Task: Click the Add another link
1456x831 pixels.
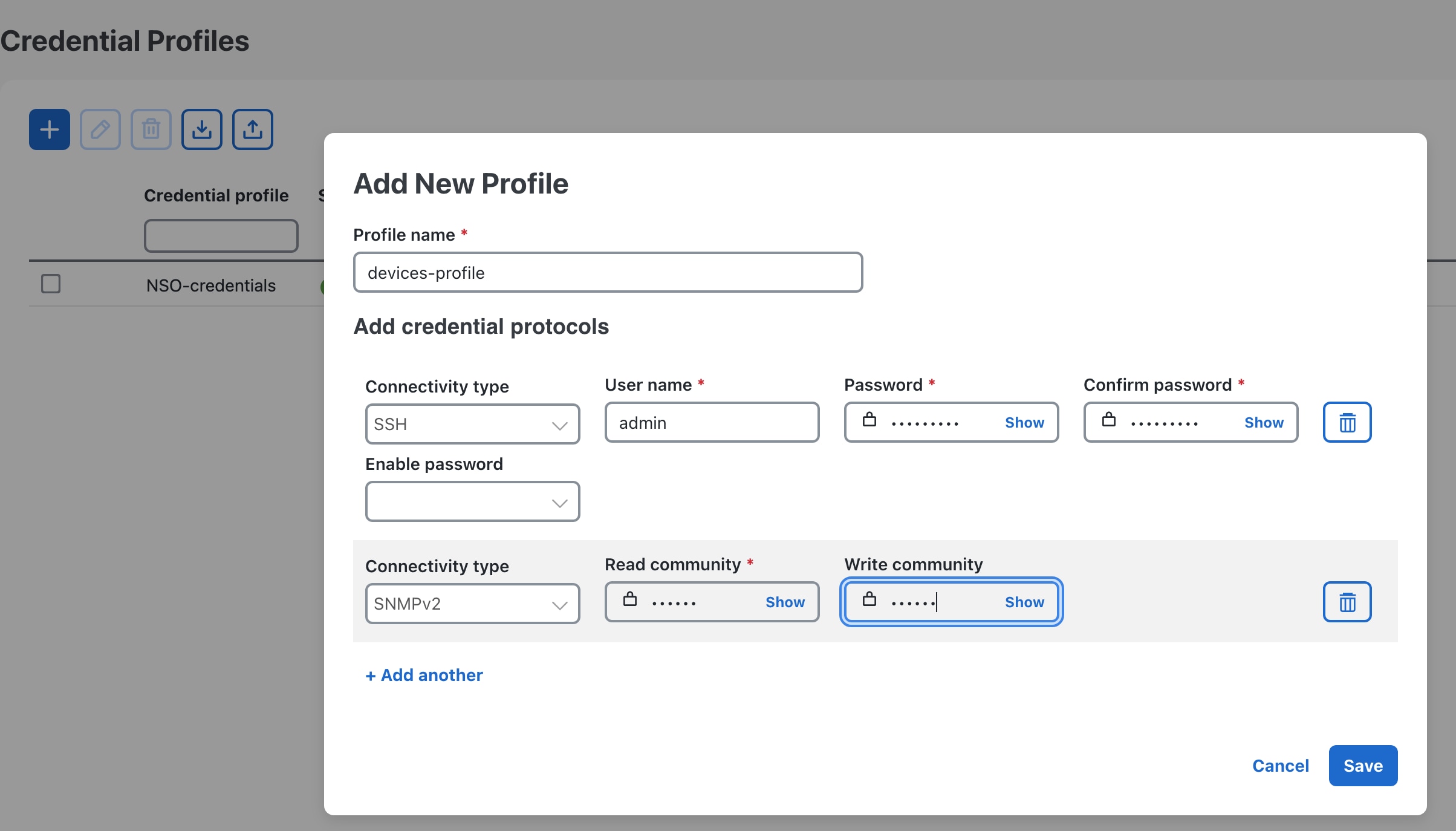Action: (x=424, y=675)
